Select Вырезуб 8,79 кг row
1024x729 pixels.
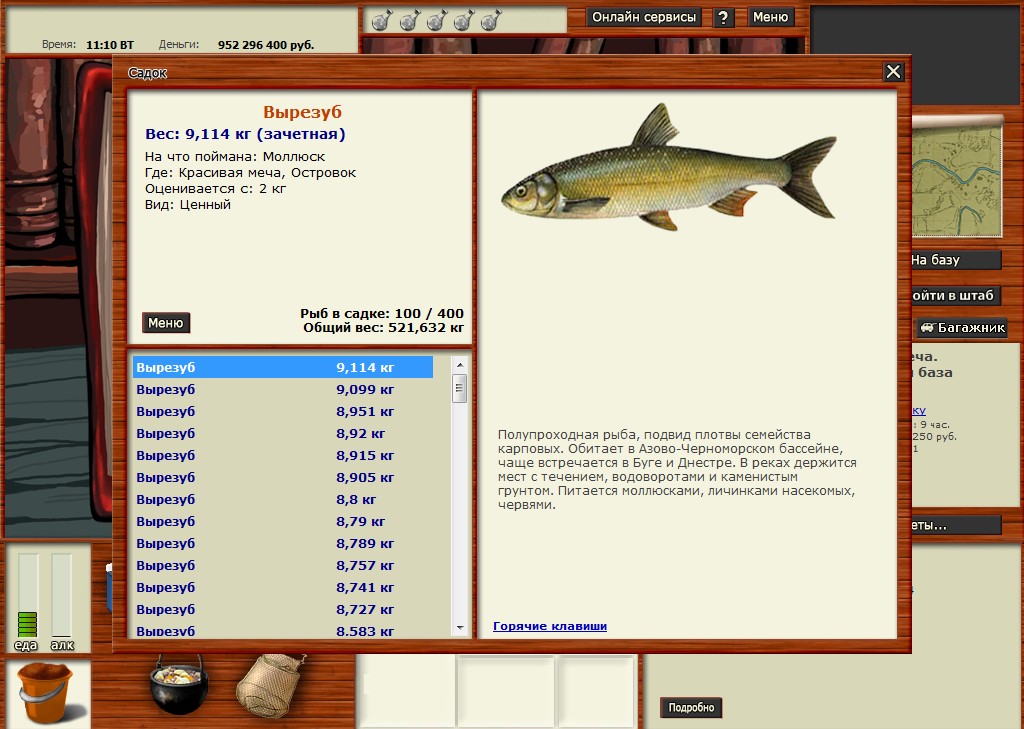tap(283, 521)
